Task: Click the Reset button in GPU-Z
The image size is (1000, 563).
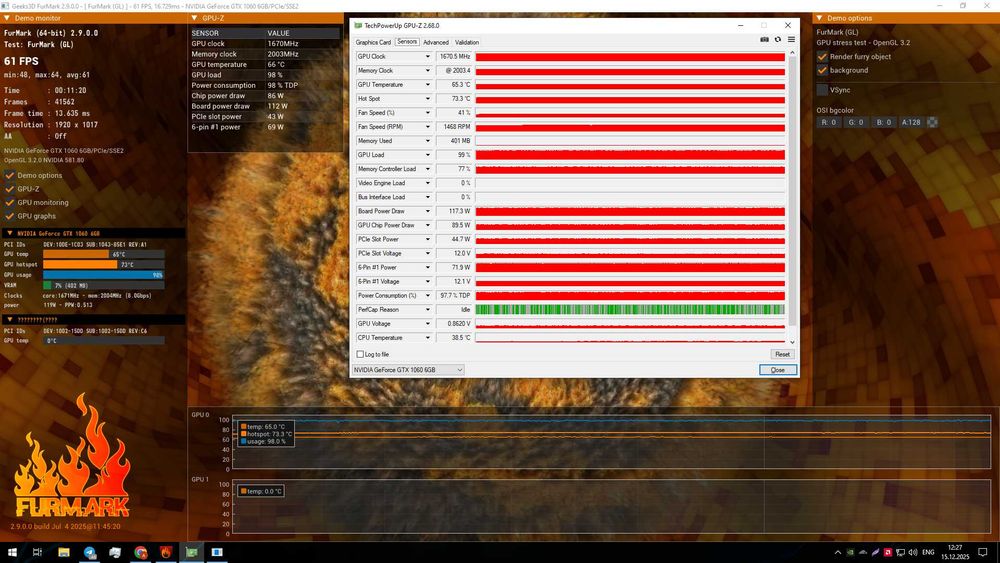Action: coord(783,355)
